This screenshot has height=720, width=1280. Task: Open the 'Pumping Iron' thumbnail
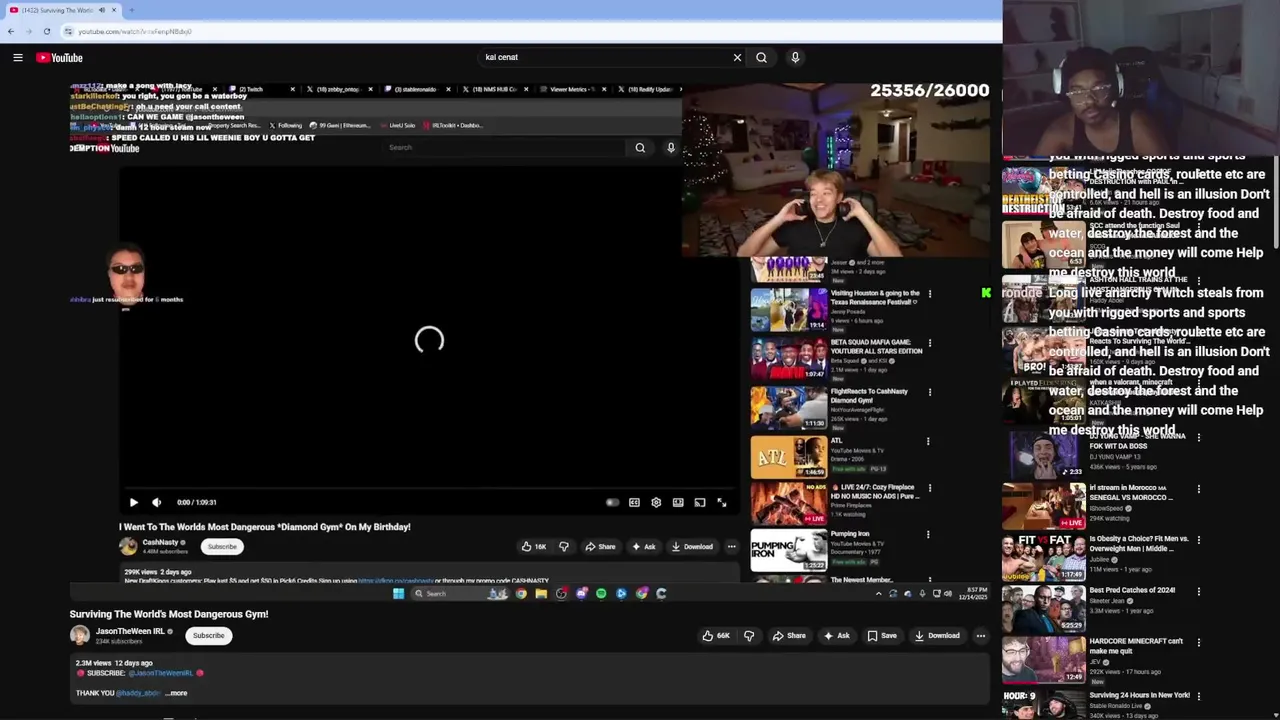[789, 549]
